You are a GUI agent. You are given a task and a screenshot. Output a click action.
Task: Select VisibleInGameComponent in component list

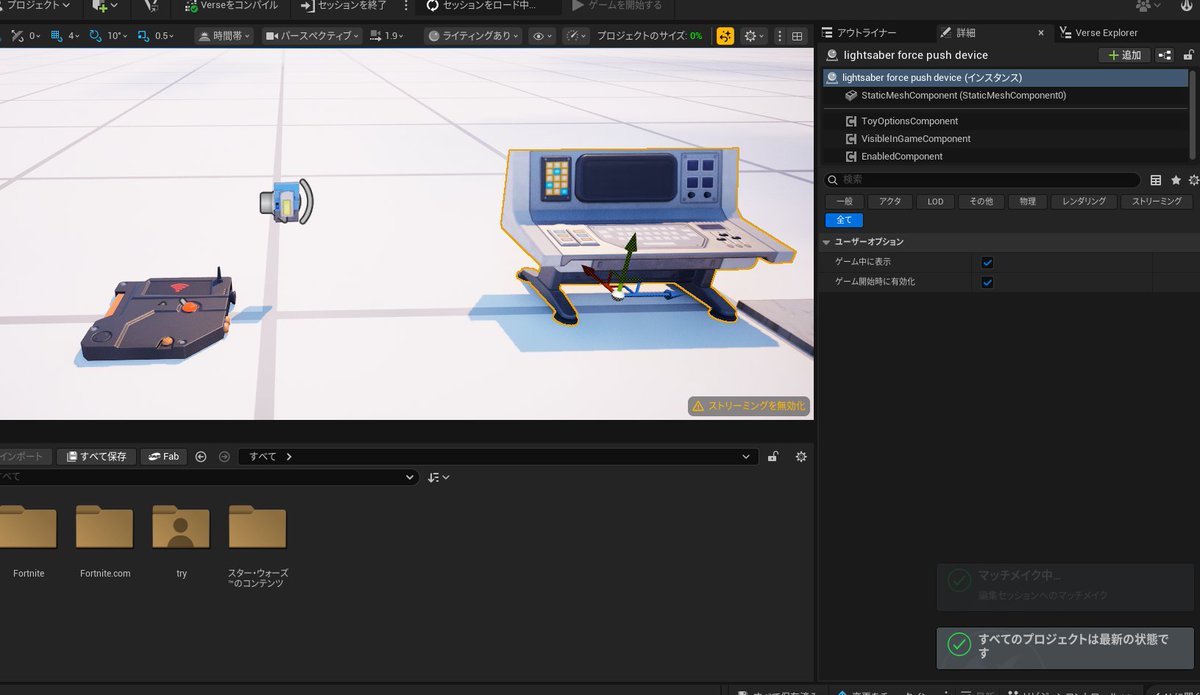1005,139
